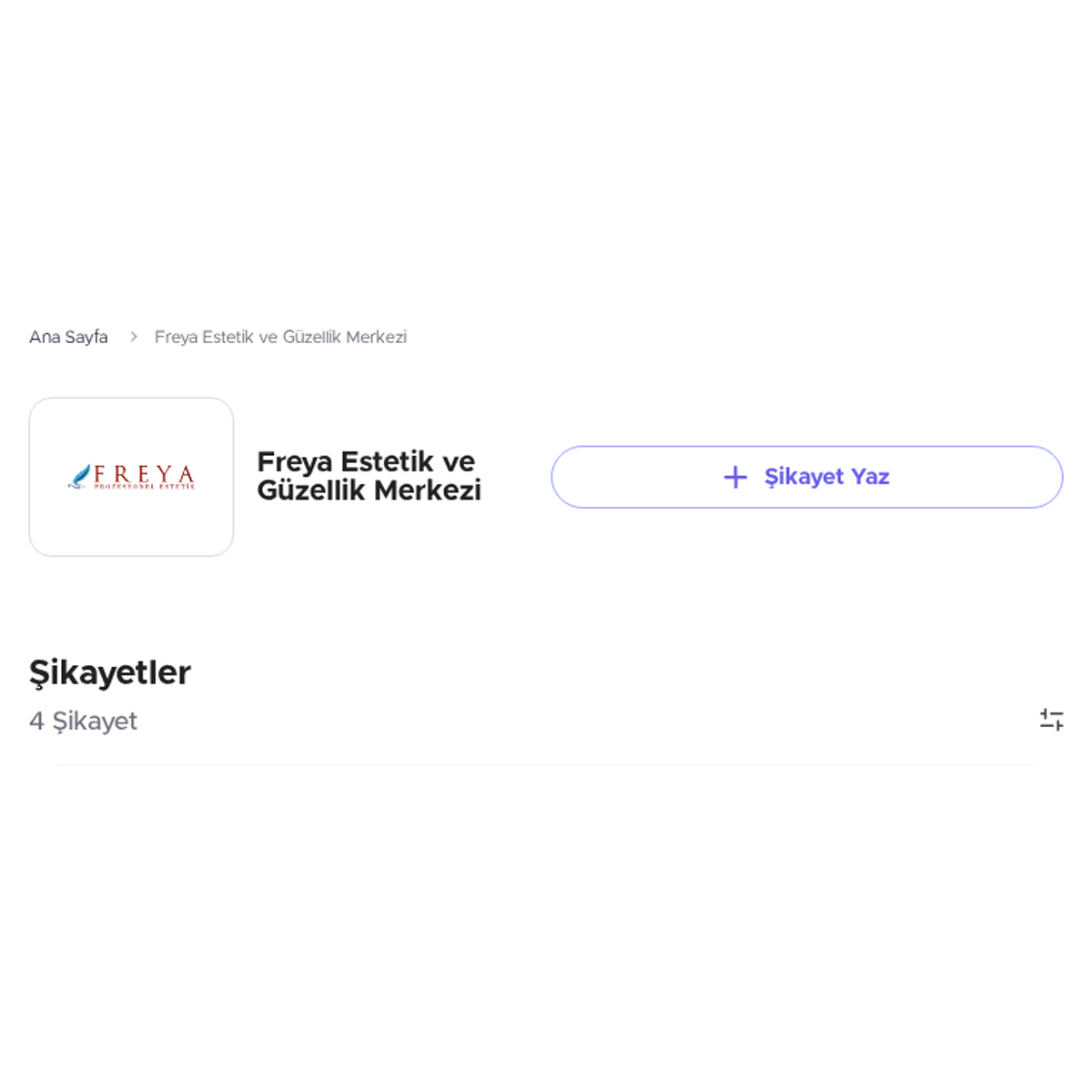The height and width of the screenshot is (1092, 1092).
Task: Click the Şikayet Yaz purple label text
Action: tap(826, 477)
